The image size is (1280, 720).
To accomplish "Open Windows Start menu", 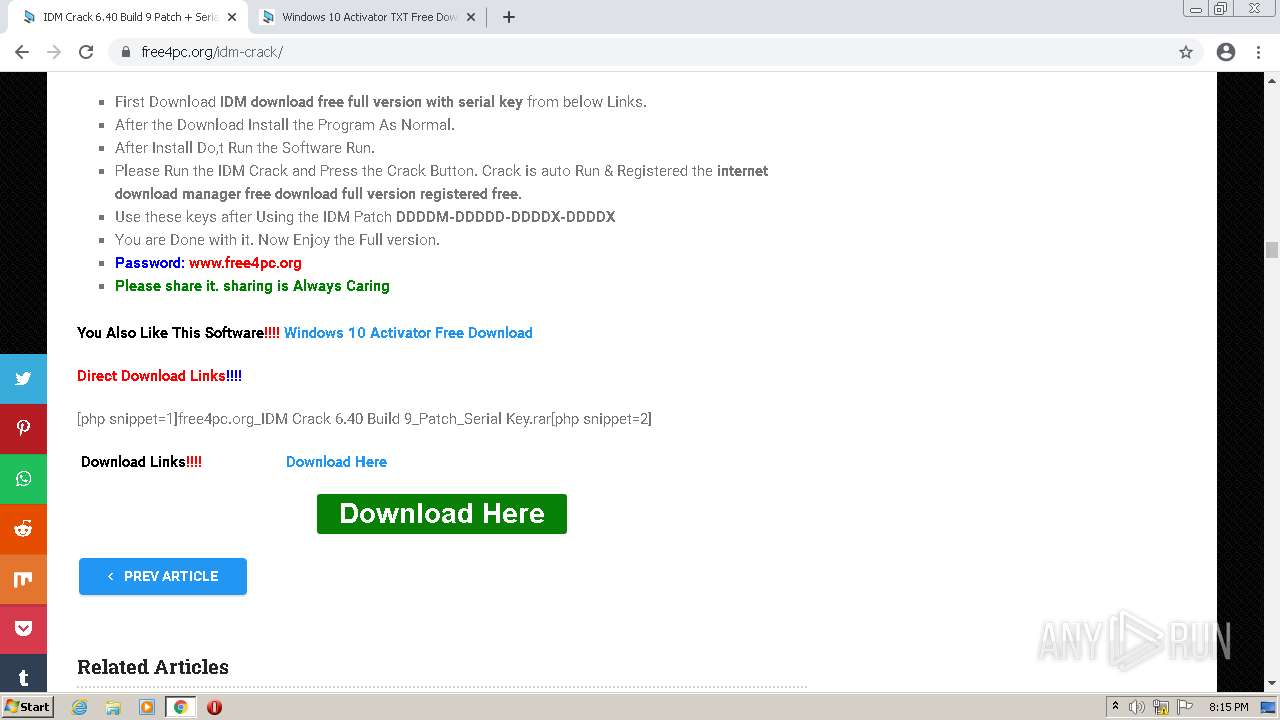I will point(27,707).
